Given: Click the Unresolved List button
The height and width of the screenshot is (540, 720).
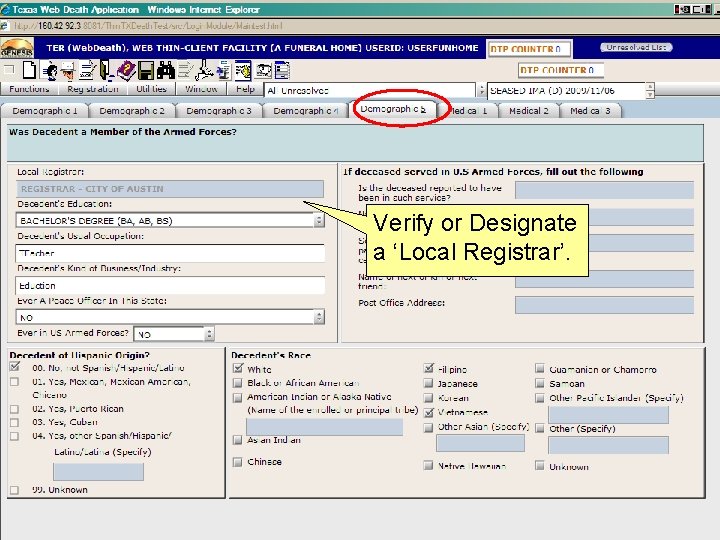Looking at the screenshot, I should [636, 47].
